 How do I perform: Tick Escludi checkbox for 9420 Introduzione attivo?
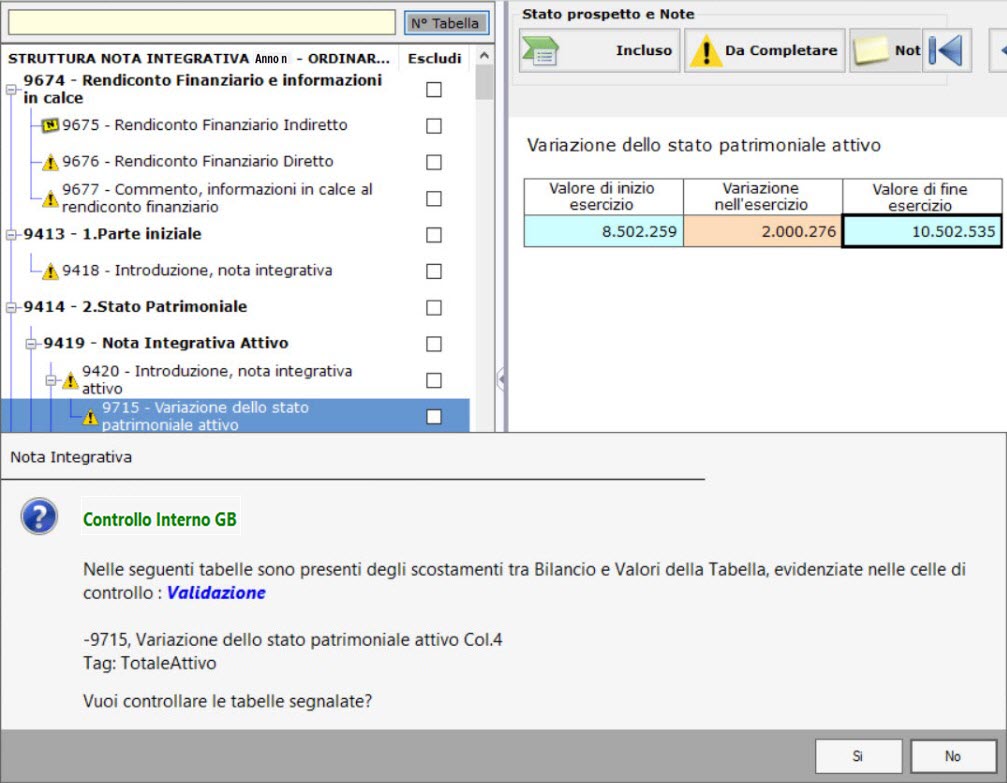(x=434, y=380)
